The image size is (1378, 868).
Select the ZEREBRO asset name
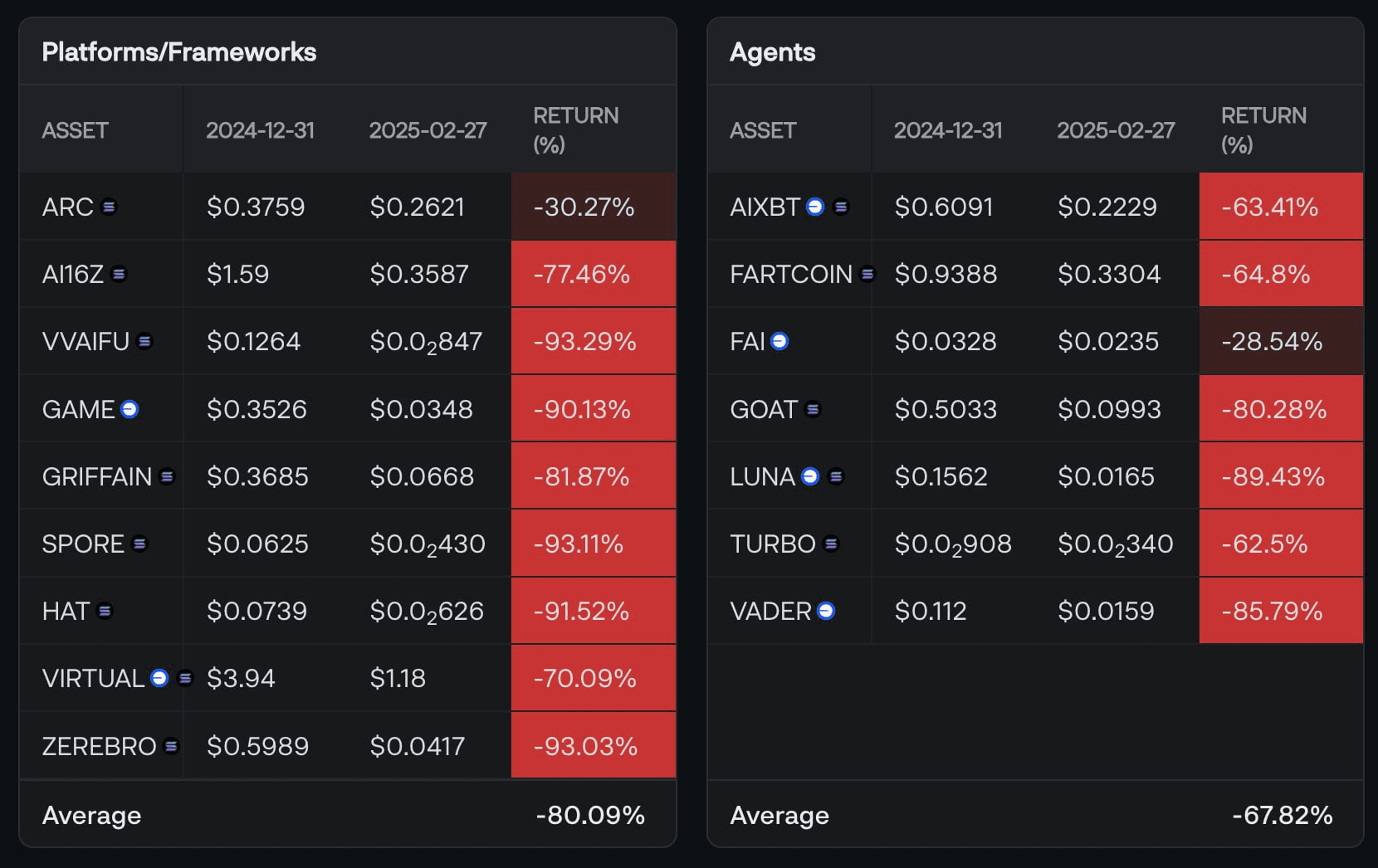coord(99,746)
